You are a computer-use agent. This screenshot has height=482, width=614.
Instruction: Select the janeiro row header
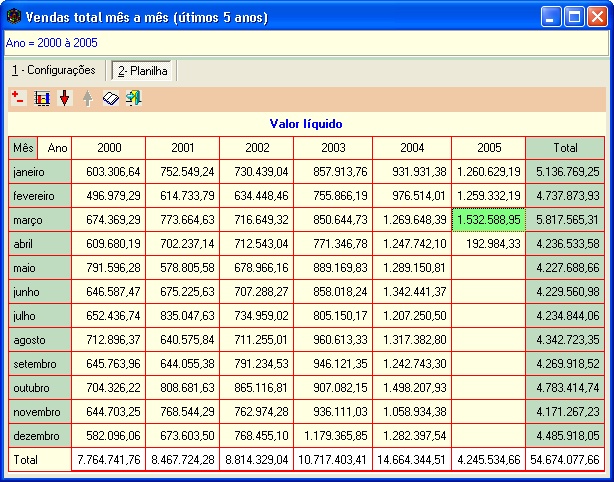point(40,172)
